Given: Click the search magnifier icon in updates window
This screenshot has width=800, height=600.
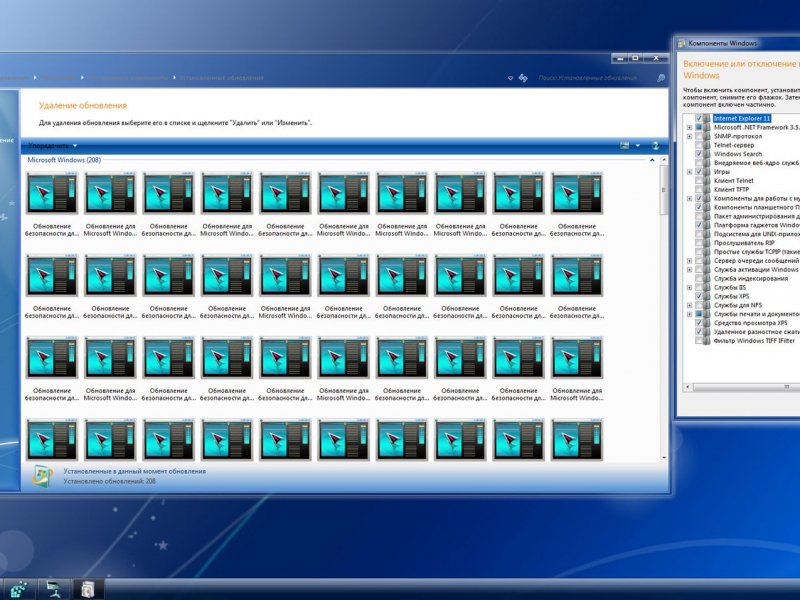Looking at the screenshot, I should [x=661, y=78].
